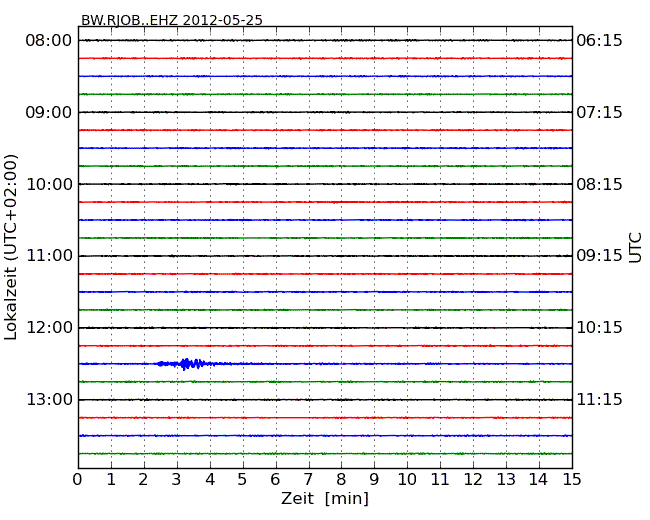Click the 10:15 UTC label
Image resolution: width=650 pixels, height=520 pixels.
[x=599, y=328]
